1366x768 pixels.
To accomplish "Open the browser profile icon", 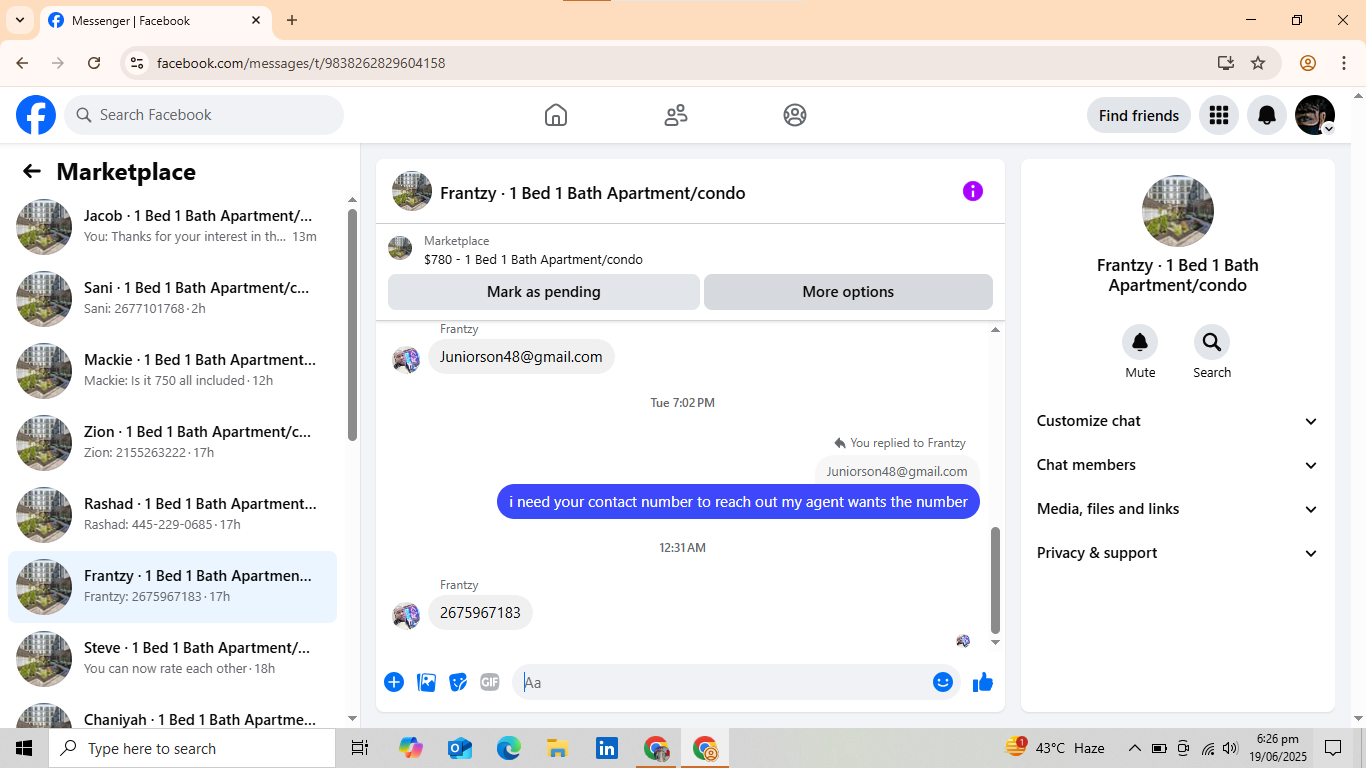I will [1308, 63].
